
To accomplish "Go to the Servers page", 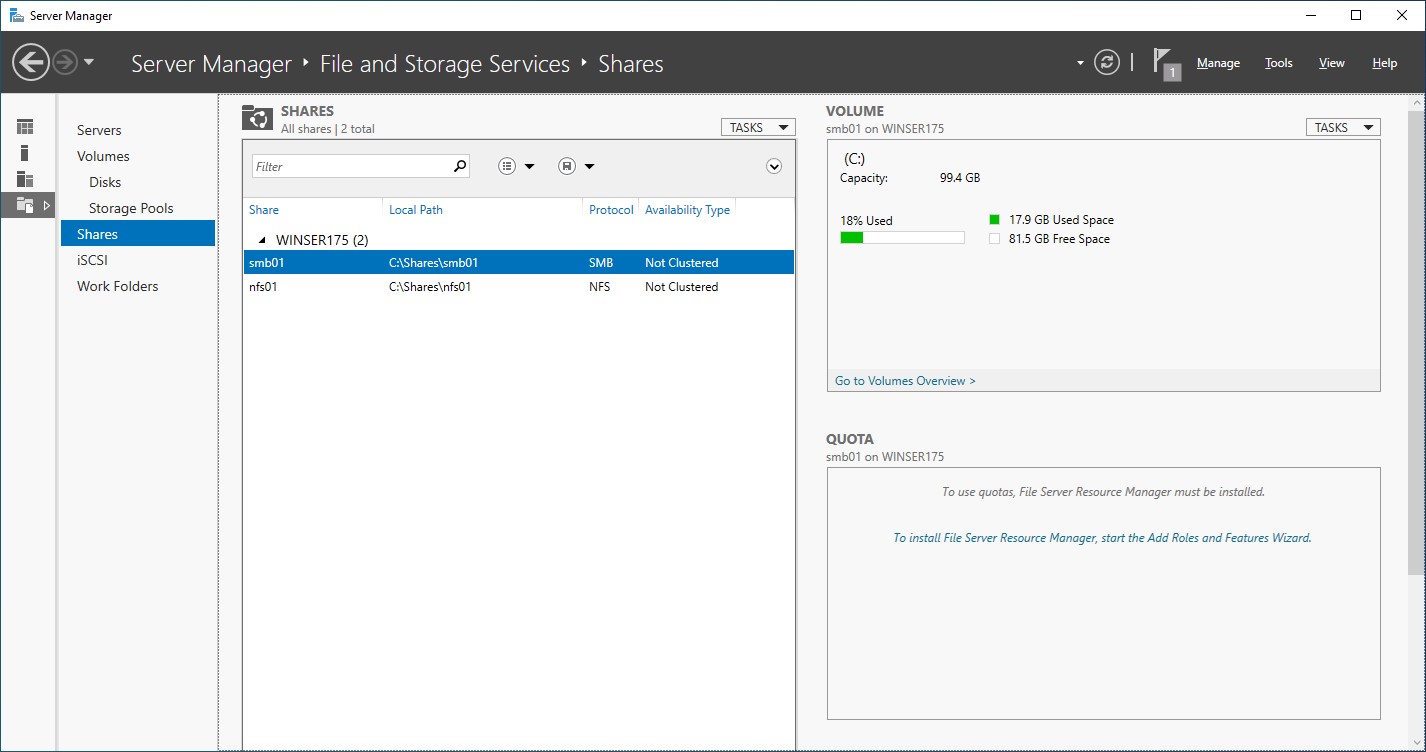I will pyautogui.click(x=99, y=130).
